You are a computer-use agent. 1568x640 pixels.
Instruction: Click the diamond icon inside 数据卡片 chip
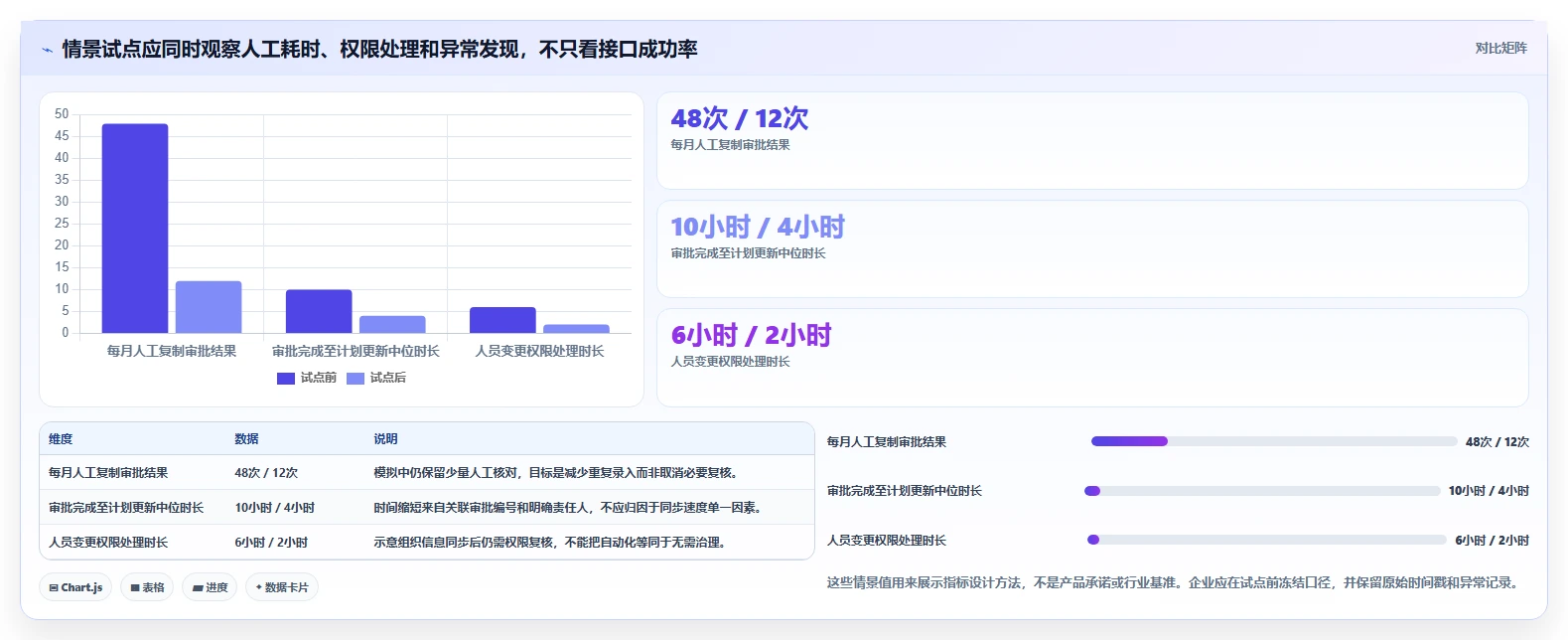tap(259, 587)
